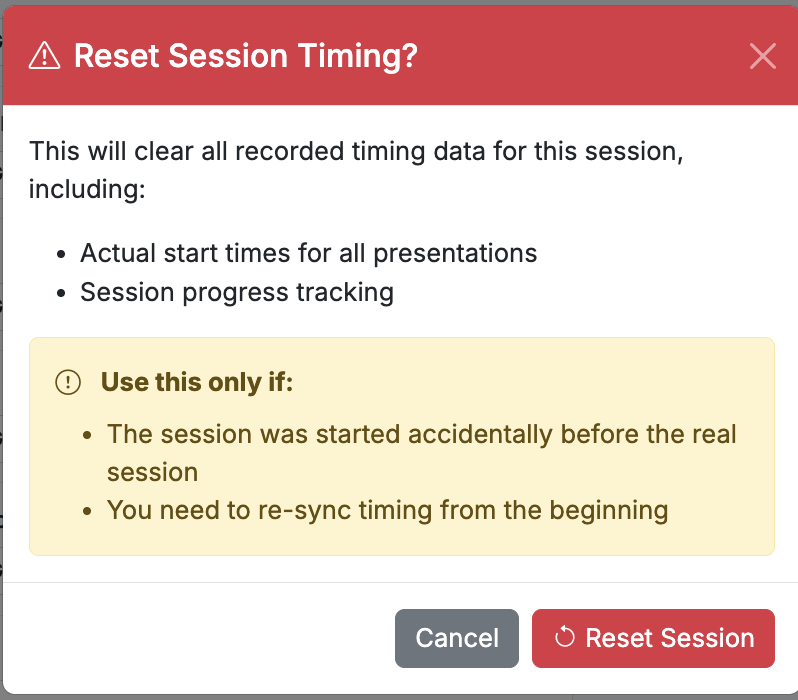
Task: Confirm with the Reset Session button
Action: click(x=653, y=638)
